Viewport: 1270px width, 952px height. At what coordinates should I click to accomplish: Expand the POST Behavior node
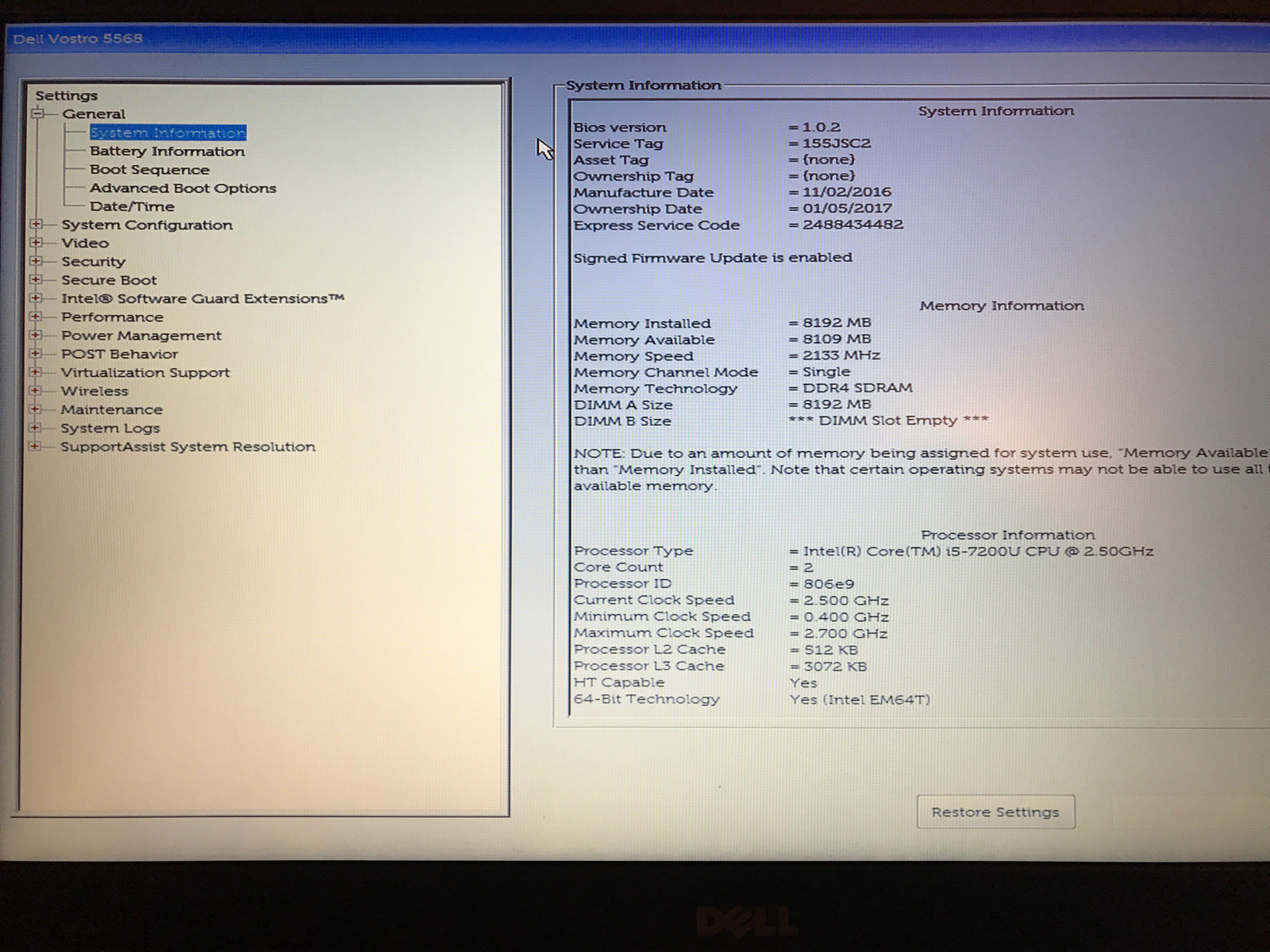point(36,354)
